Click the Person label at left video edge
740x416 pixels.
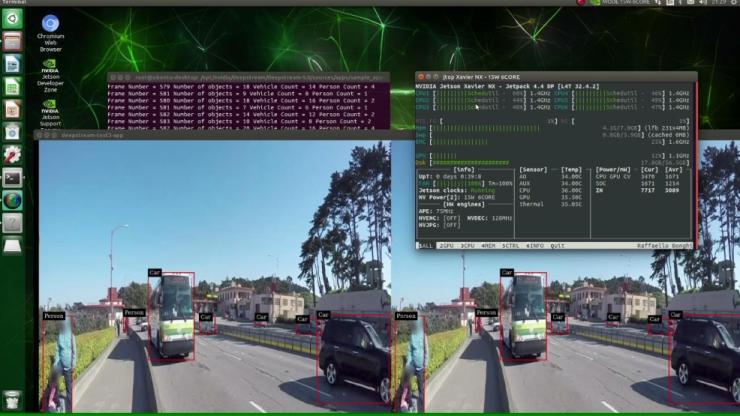[53, 315]
